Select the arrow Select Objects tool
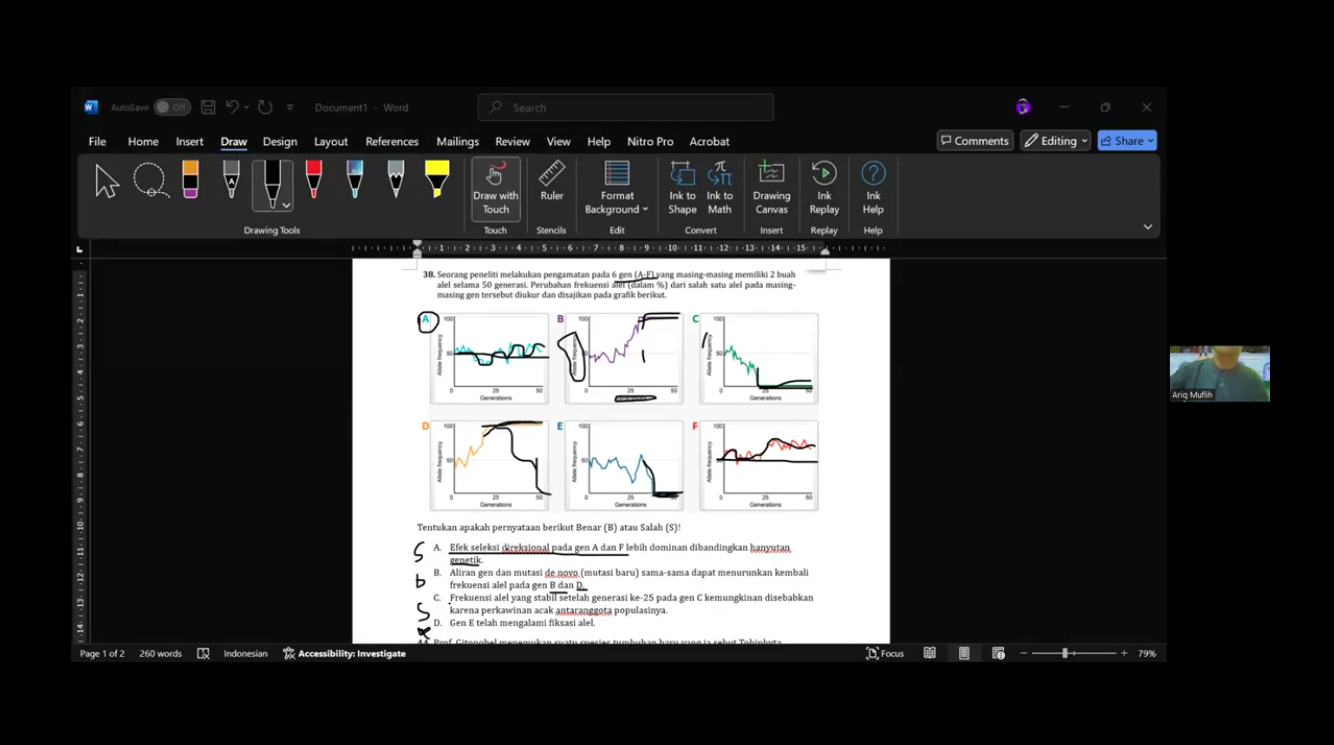The image size is (1334, 745). [106, 181]
